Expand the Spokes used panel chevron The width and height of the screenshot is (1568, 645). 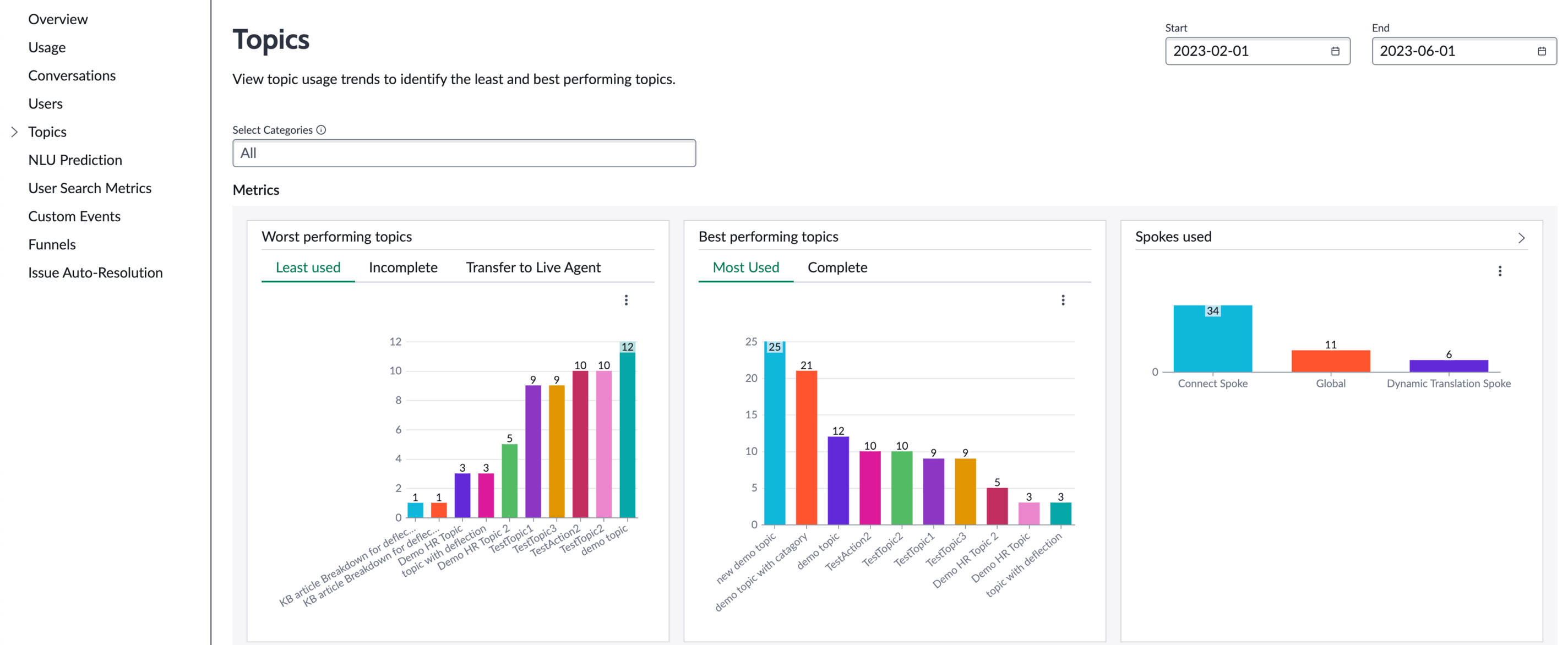pyautogui.click(x=1521, y=238)
